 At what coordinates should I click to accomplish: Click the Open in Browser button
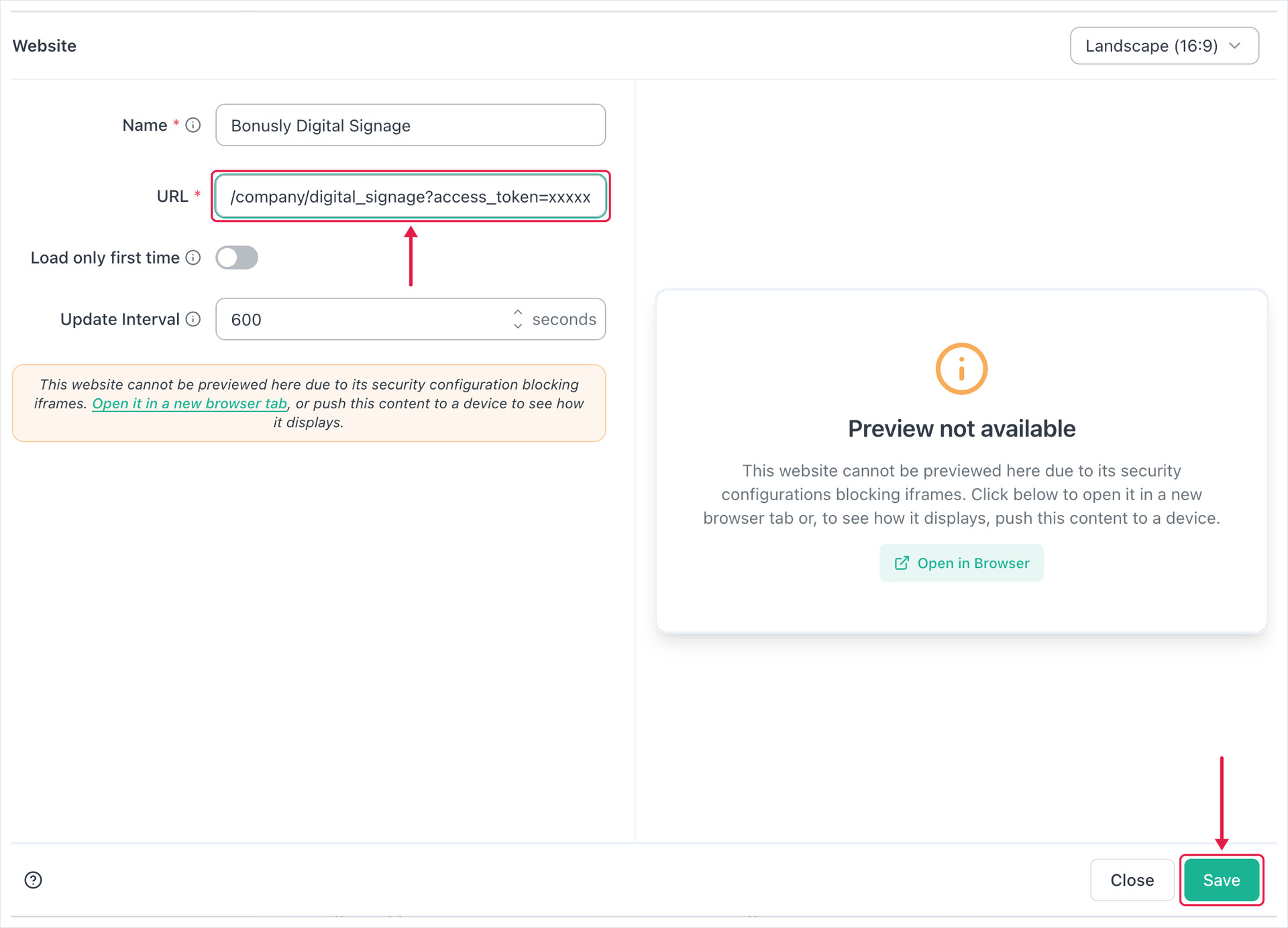pos(961,563)
